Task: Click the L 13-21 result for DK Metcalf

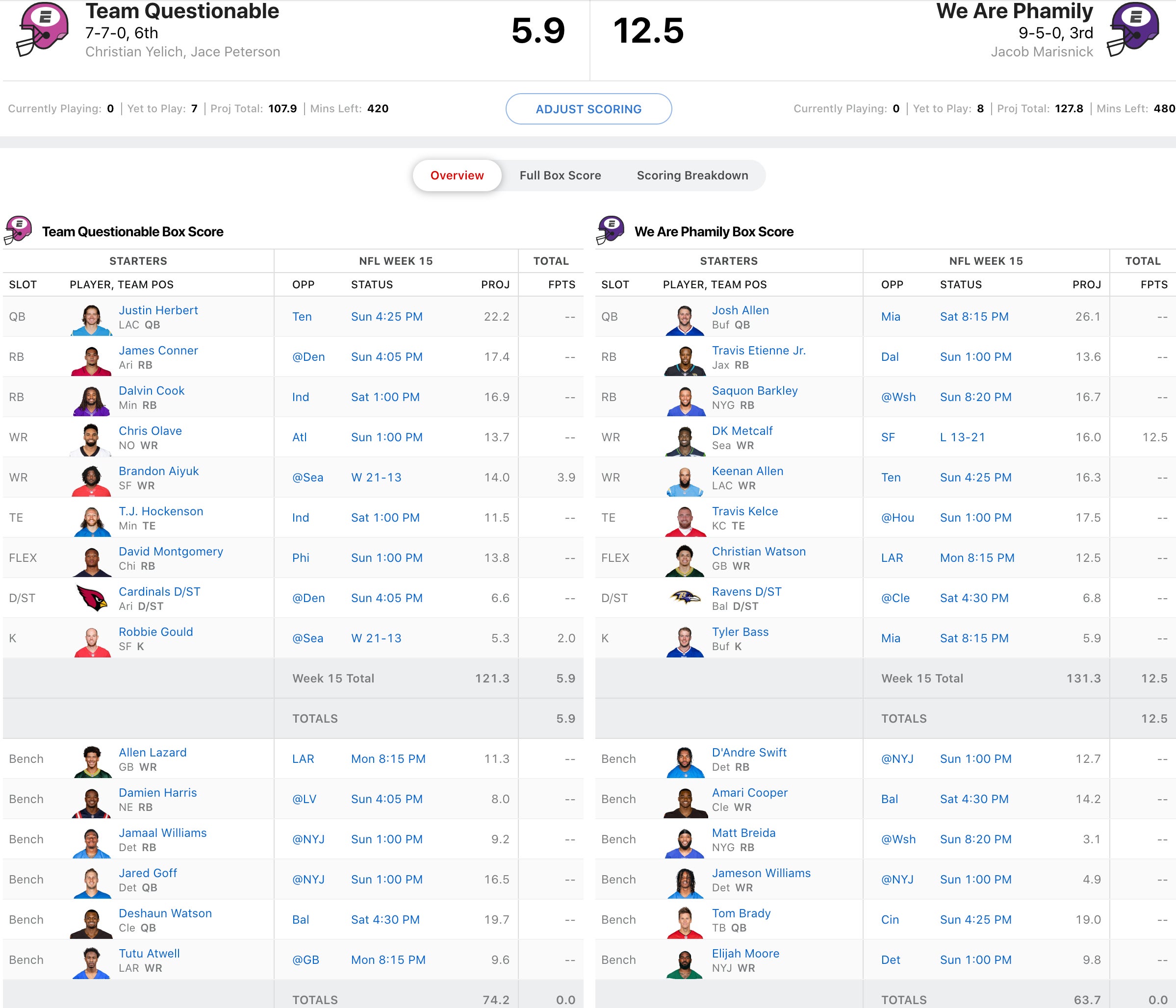Action: [x=962, y=437]
